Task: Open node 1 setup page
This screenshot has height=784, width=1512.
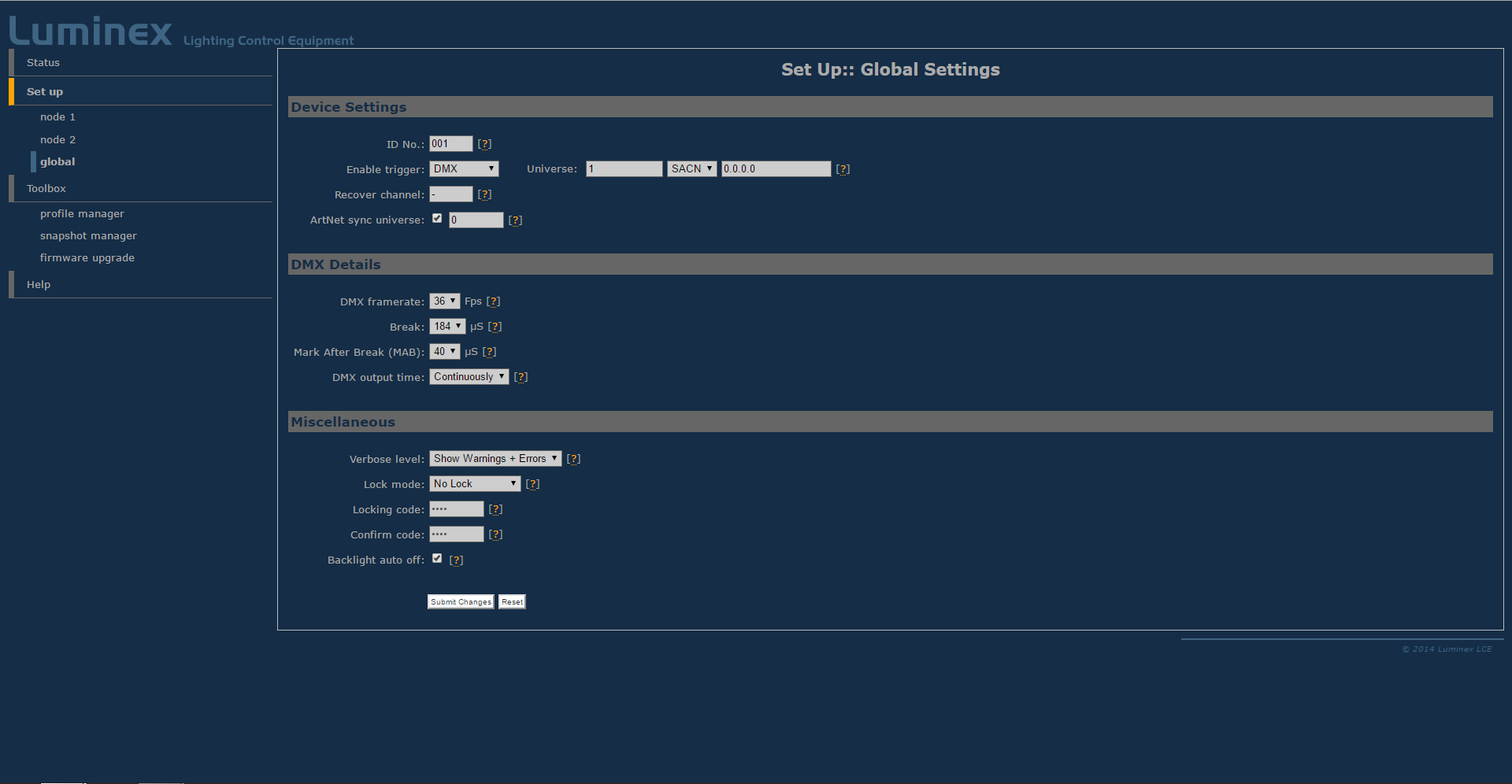Action: coord(57,117)
